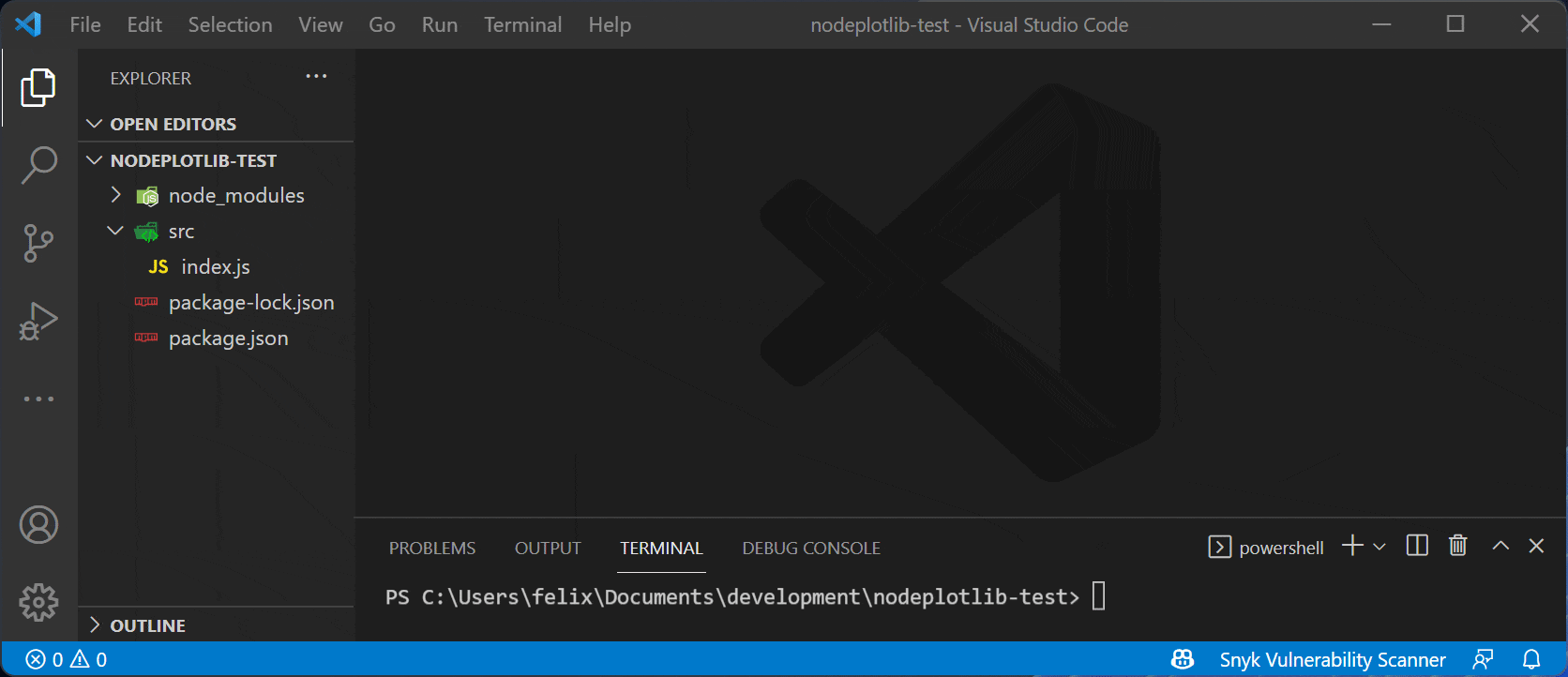
Task: Open the Search view in activity bar
Action: click(x=38, y=165)
